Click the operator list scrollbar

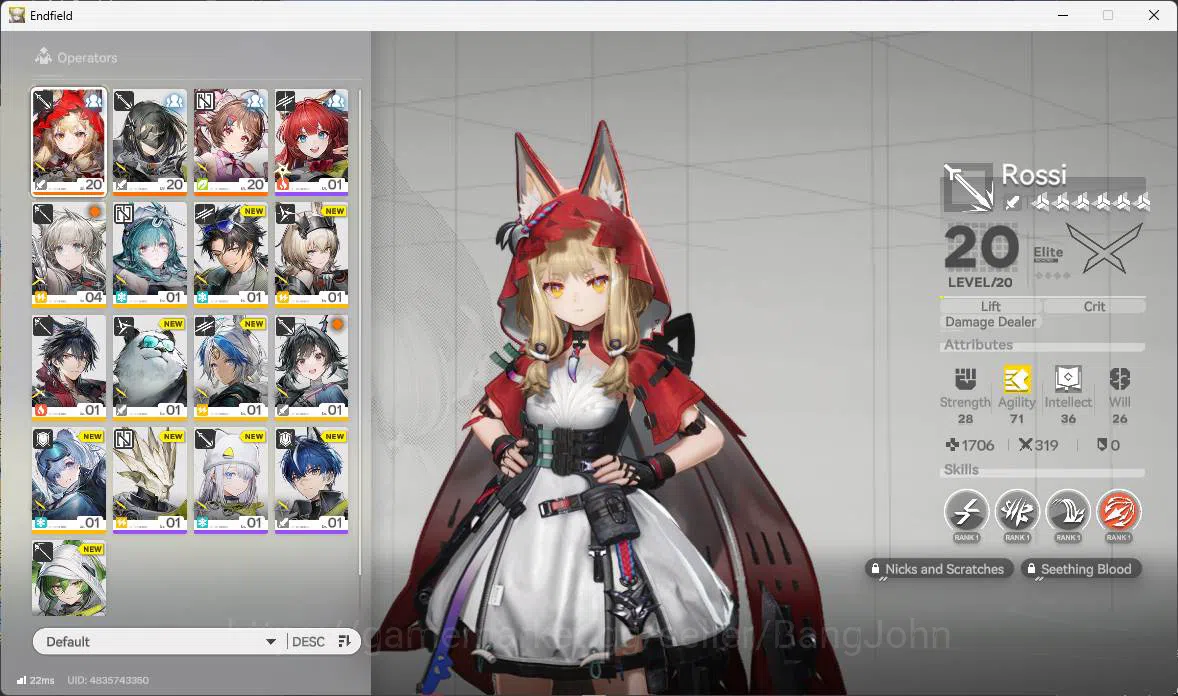pyautogui.click(x=361, y=331)
